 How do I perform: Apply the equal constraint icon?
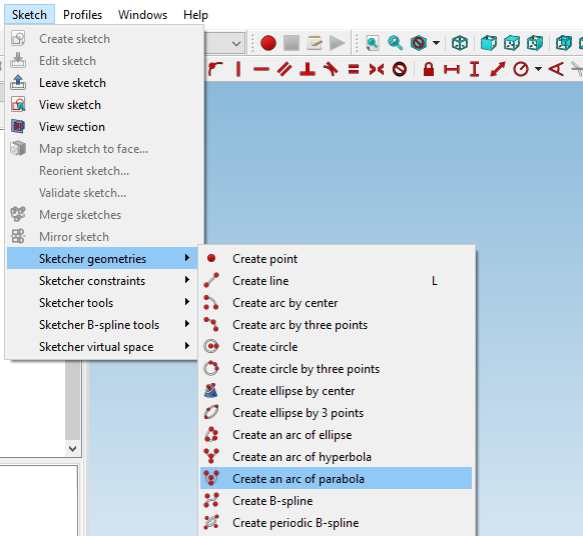point(354,69)
